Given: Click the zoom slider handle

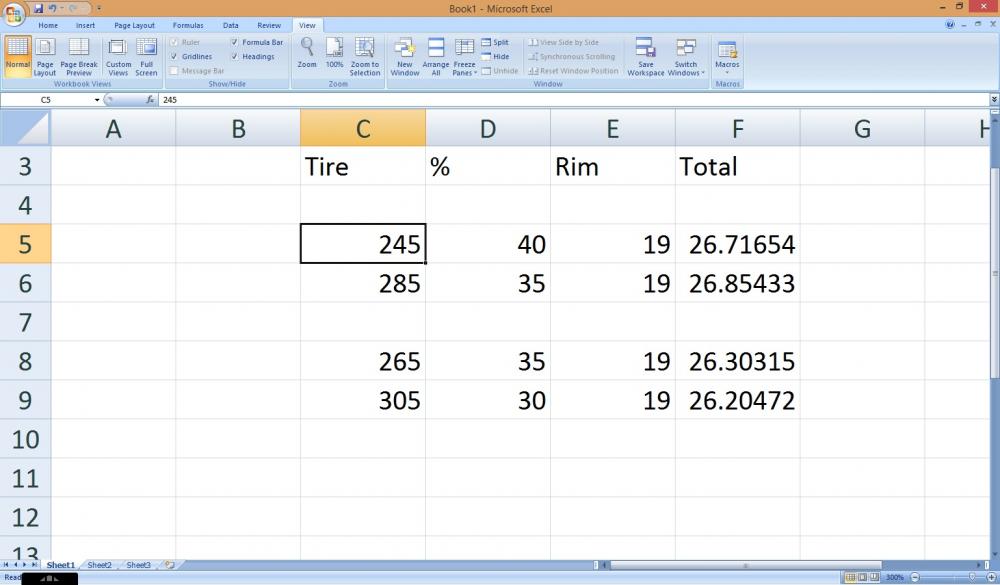Looking at the screenshot, I should tap(972, 577).
